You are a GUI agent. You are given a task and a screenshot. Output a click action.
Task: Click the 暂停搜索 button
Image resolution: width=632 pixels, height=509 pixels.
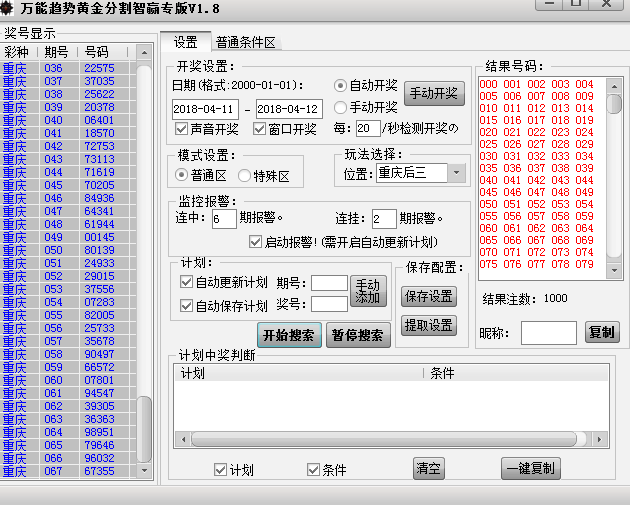pyautogui.click(x=358, y=335)
